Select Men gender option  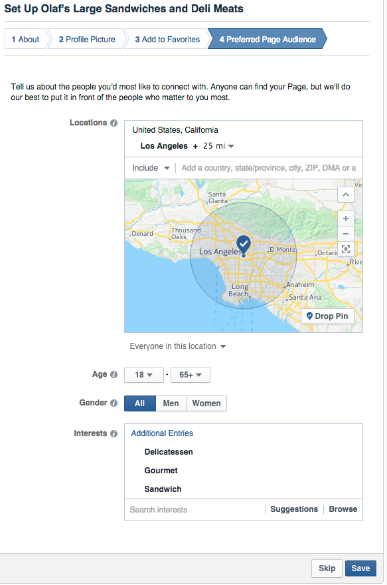pos(171,403)
